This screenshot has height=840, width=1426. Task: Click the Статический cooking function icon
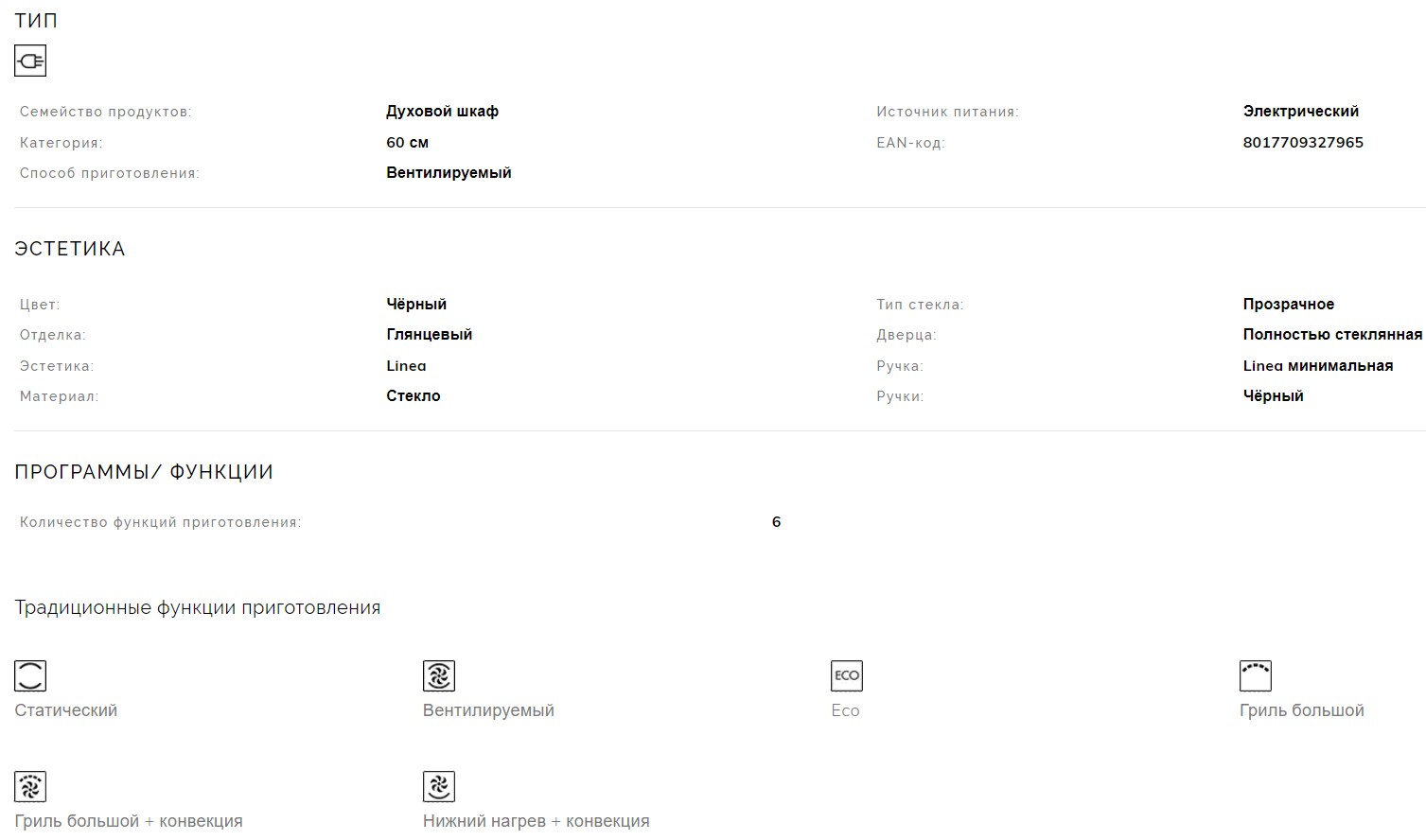(30, 675)
